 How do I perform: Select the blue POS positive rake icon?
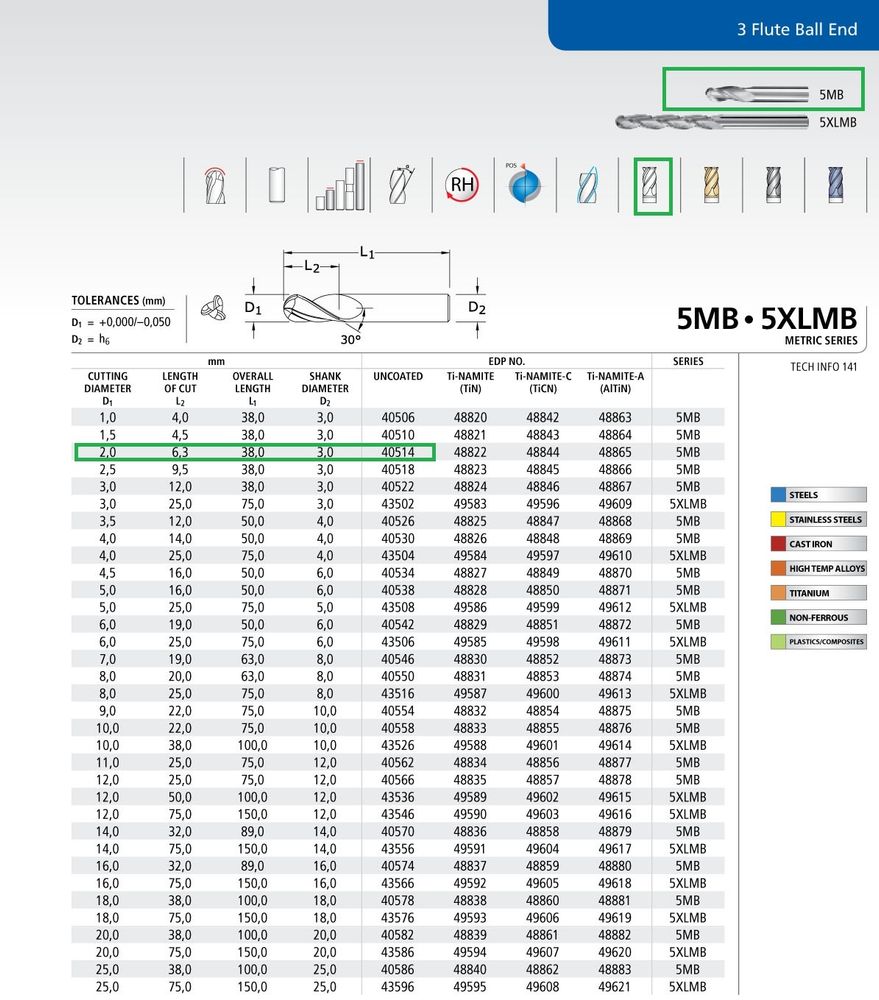(x=524, y=184)
